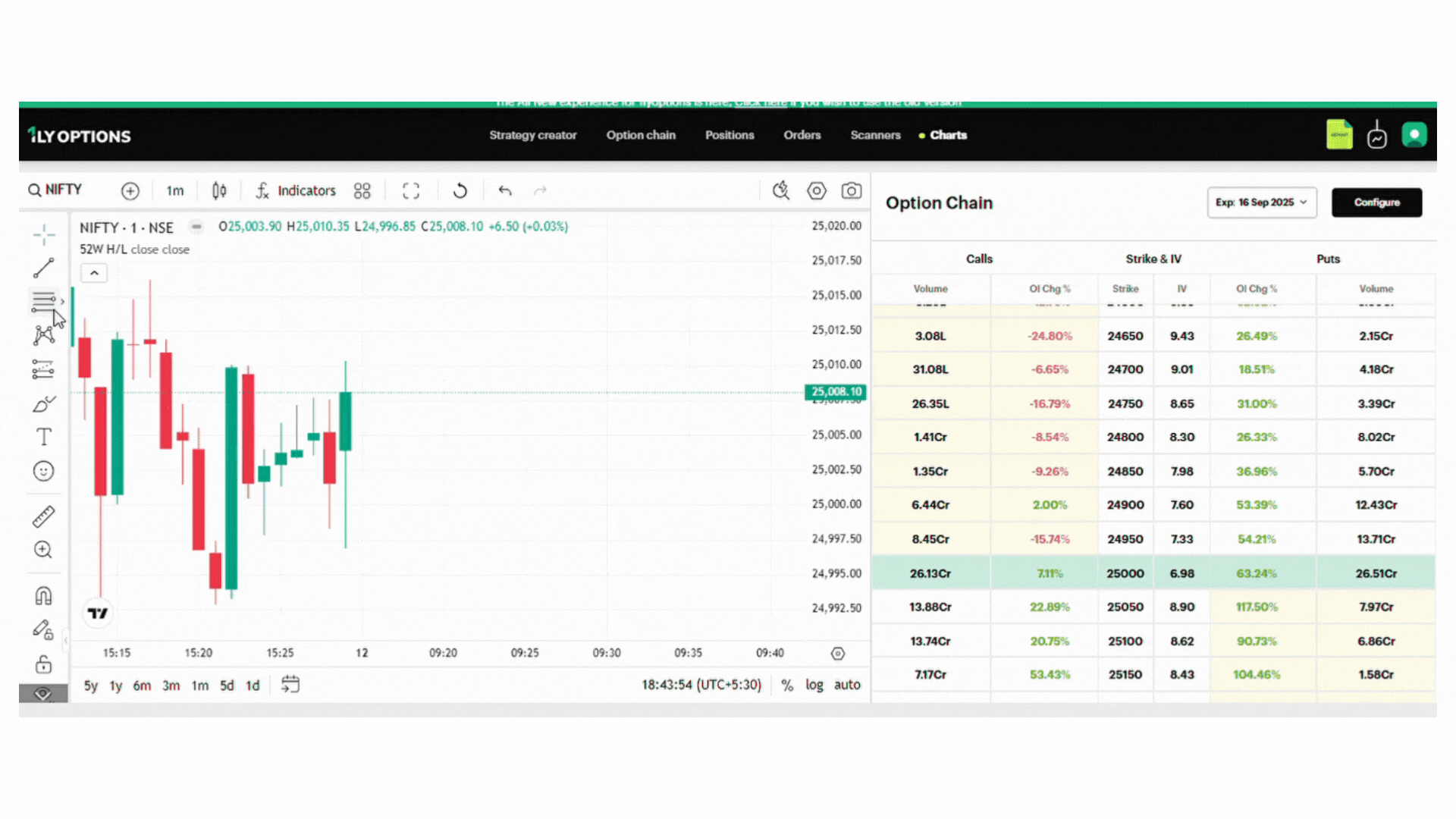Click the Configure button
This screenshot has height=819, width=1456.
tap(1376, 202)
